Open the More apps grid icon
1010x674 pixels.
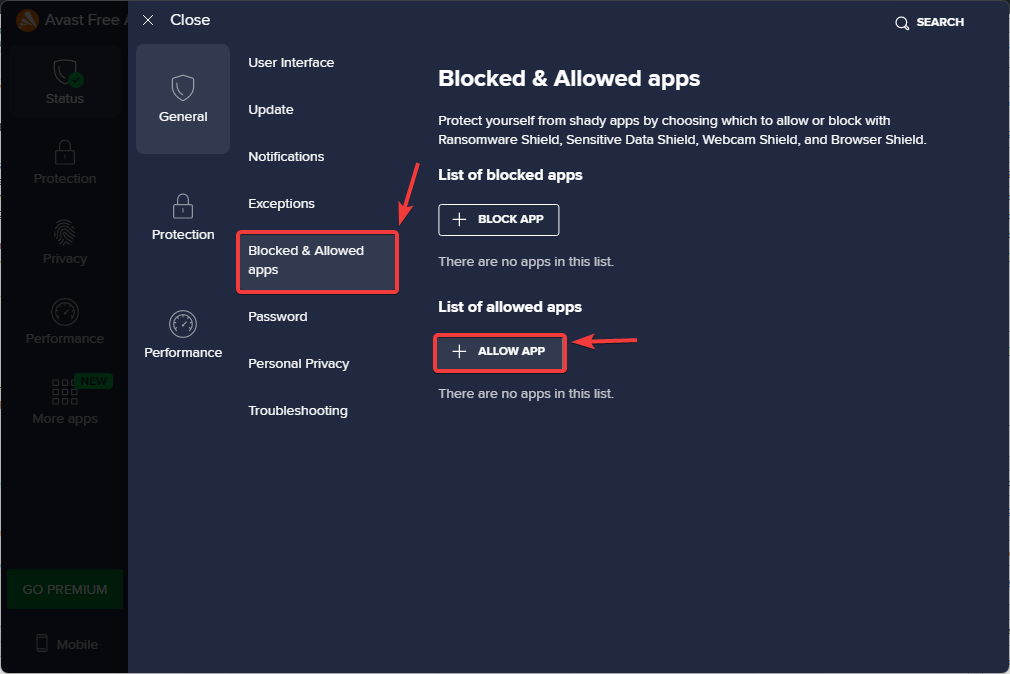65,390
